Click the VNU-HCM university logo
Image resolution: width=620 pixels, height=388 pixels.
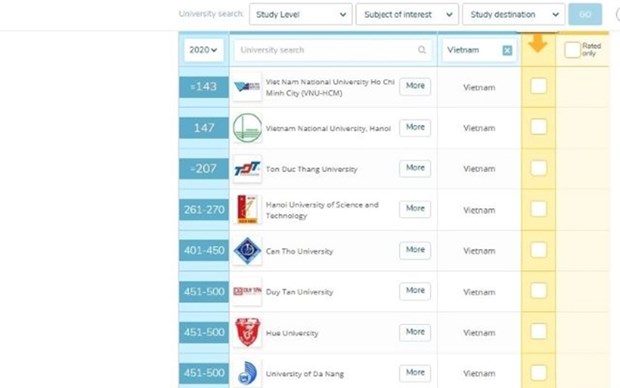[247, 87]
